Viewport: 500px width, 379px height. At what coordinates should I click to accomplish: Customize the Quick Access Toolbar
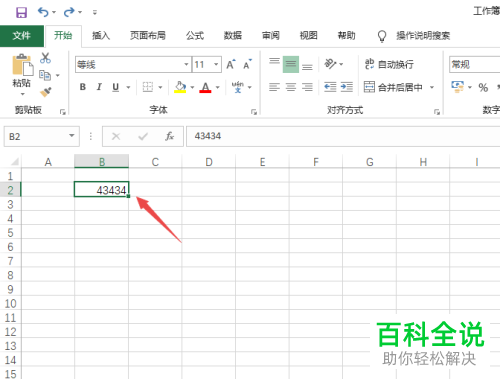95,13
